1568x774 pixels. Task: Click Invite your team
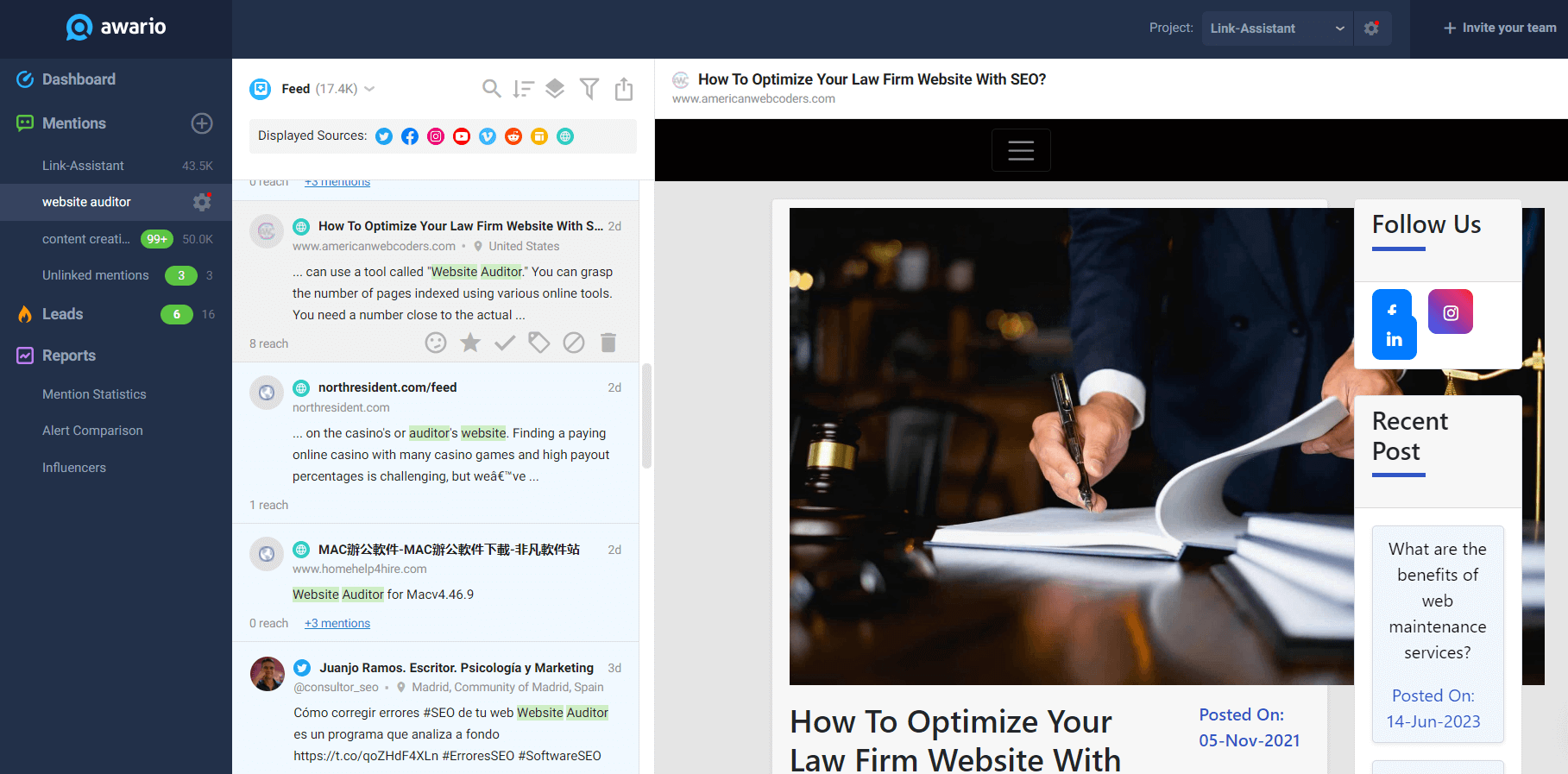(1500, 28)
